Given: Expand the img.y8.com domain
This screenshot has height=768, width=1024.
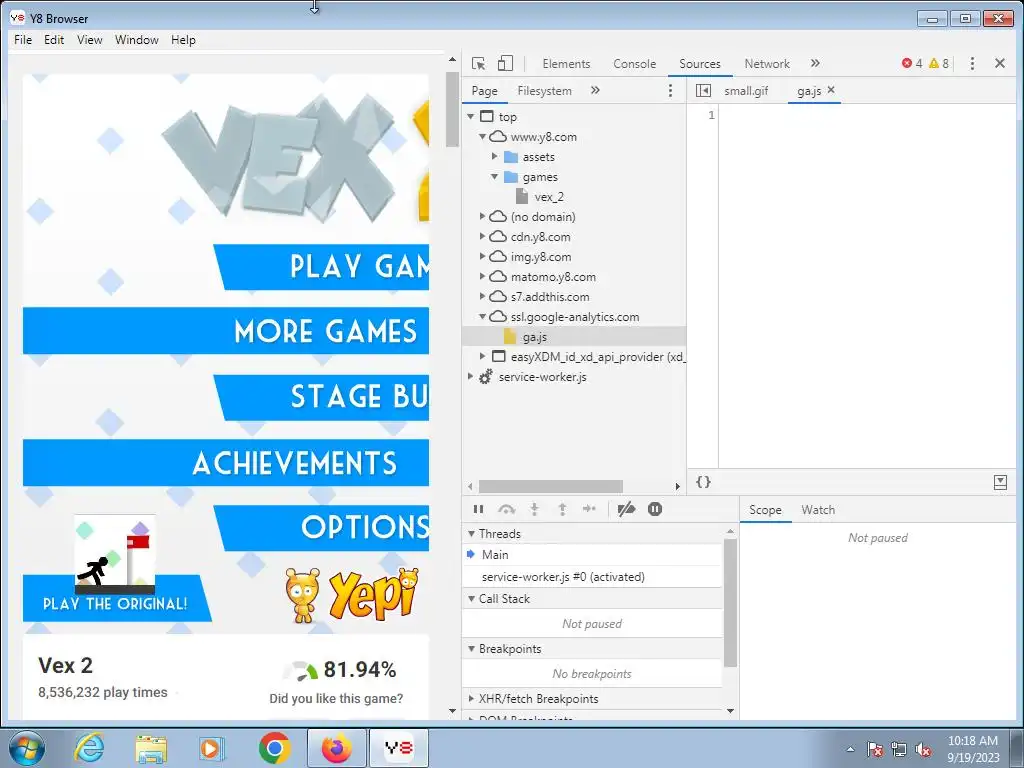Looking at the screenshot, I should point(483,257).
